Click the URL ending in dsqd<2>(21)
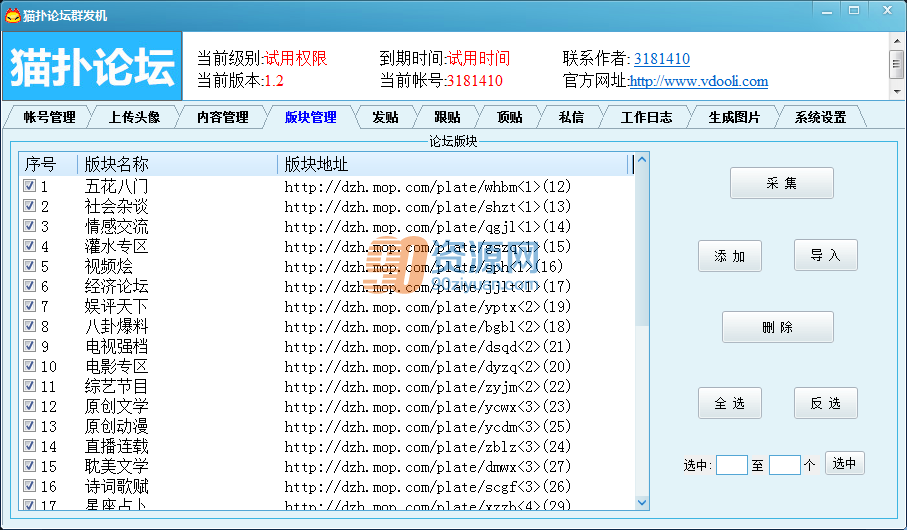 point(427,347)
